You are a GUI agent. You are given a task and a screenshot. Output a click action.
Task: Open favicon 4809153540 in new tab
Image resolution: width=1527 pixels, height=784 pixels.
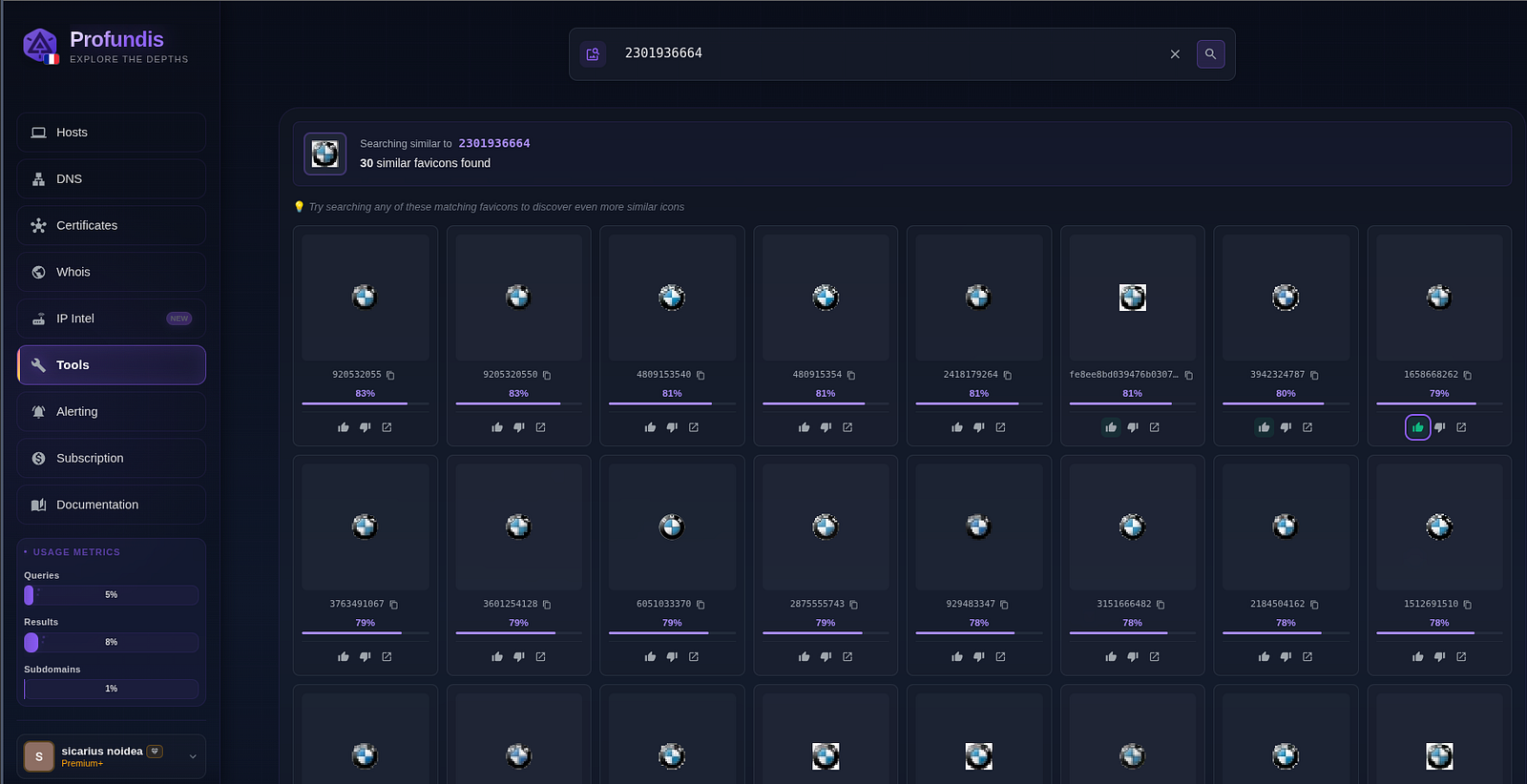click(694, 427)
